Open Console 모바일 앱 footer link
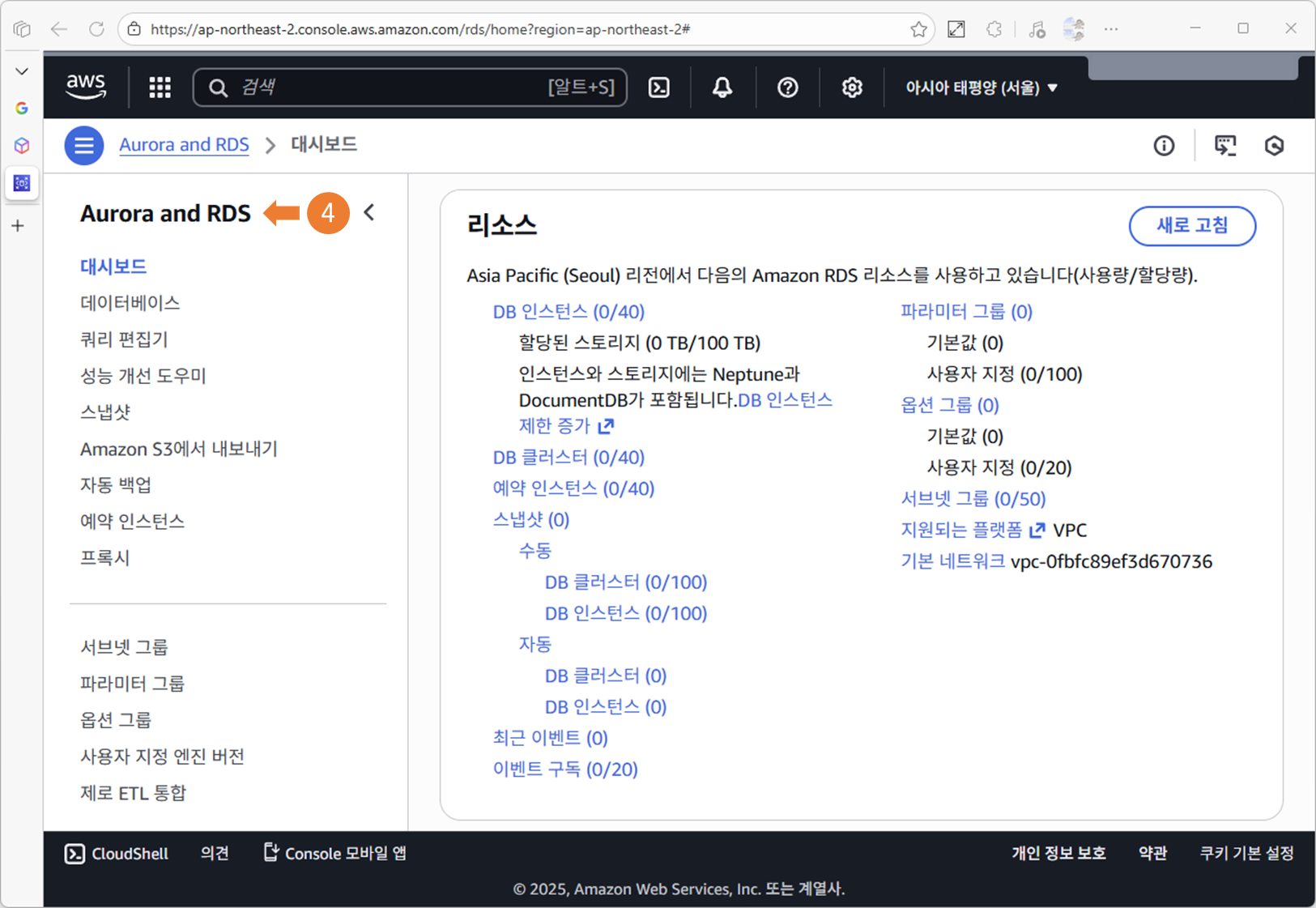Screen dimensions: 1316x908 (x=335, y=854)
